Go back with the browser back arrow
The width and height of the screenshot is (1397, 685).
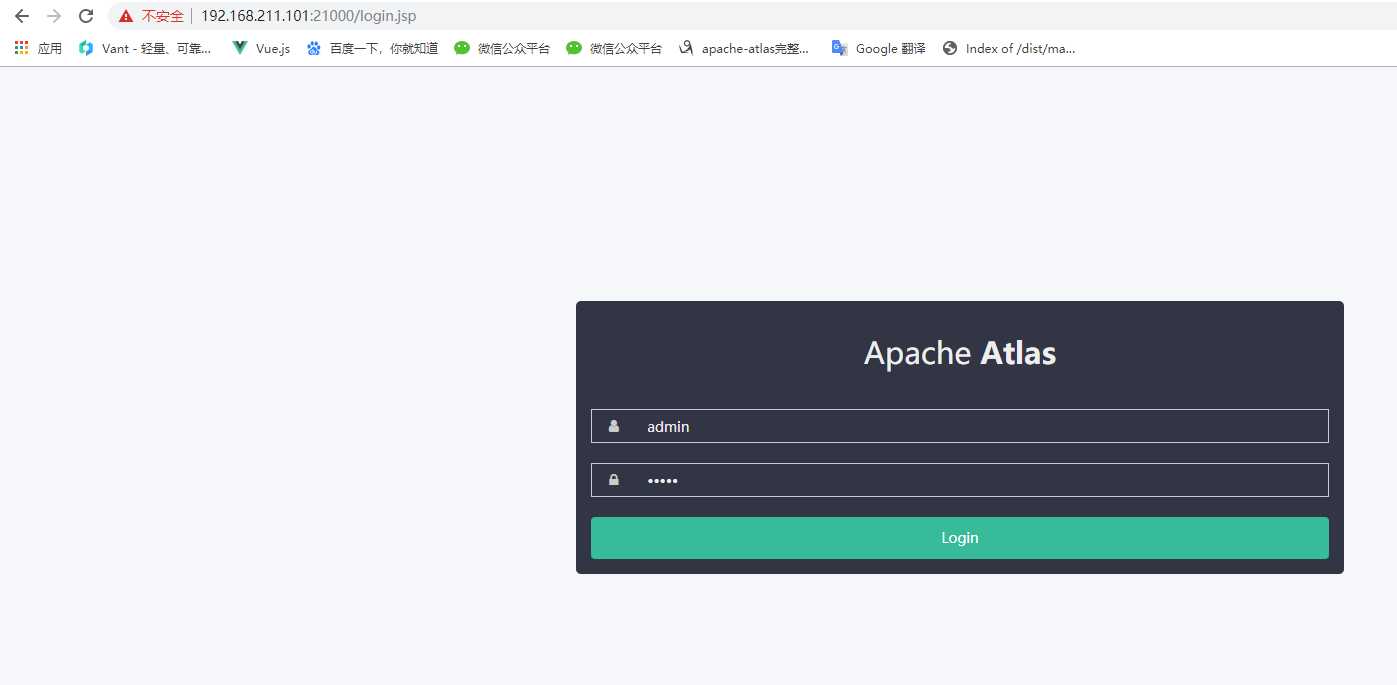(22, 16)
